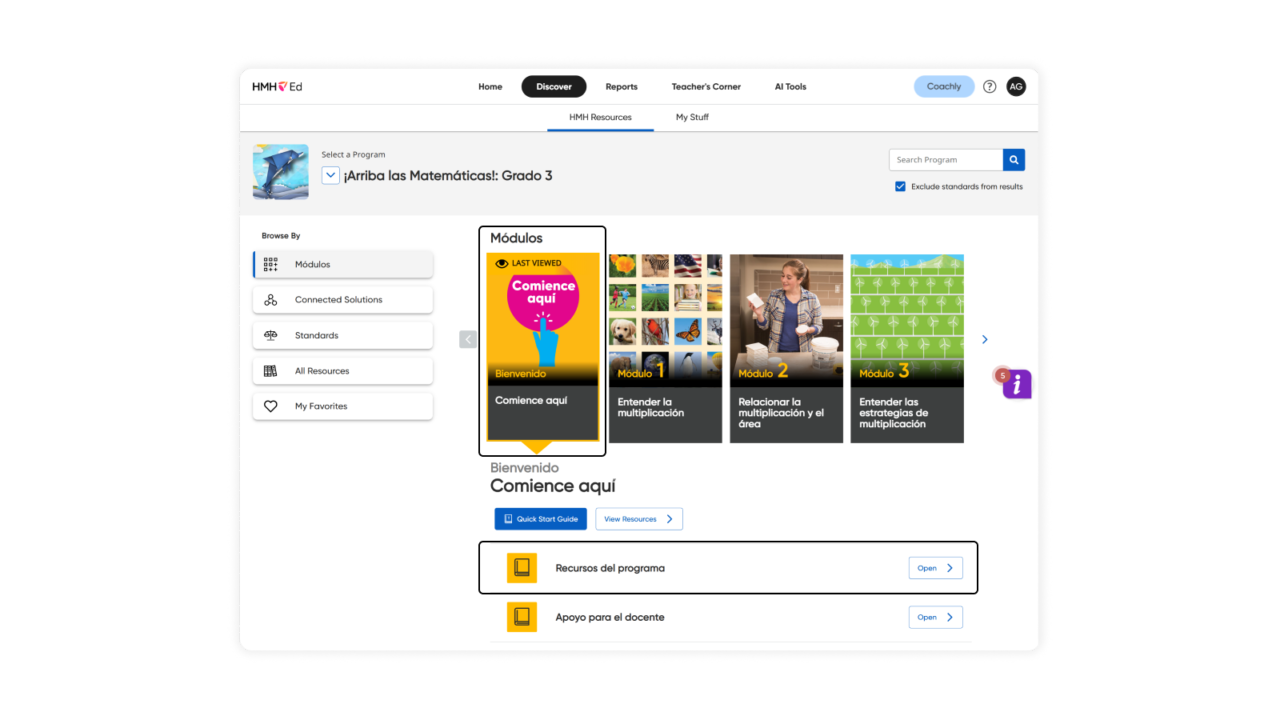Click the Connected Solutions icon
Image resolution: width=1280 pixels, height=720 pixels.
[270, 300]
